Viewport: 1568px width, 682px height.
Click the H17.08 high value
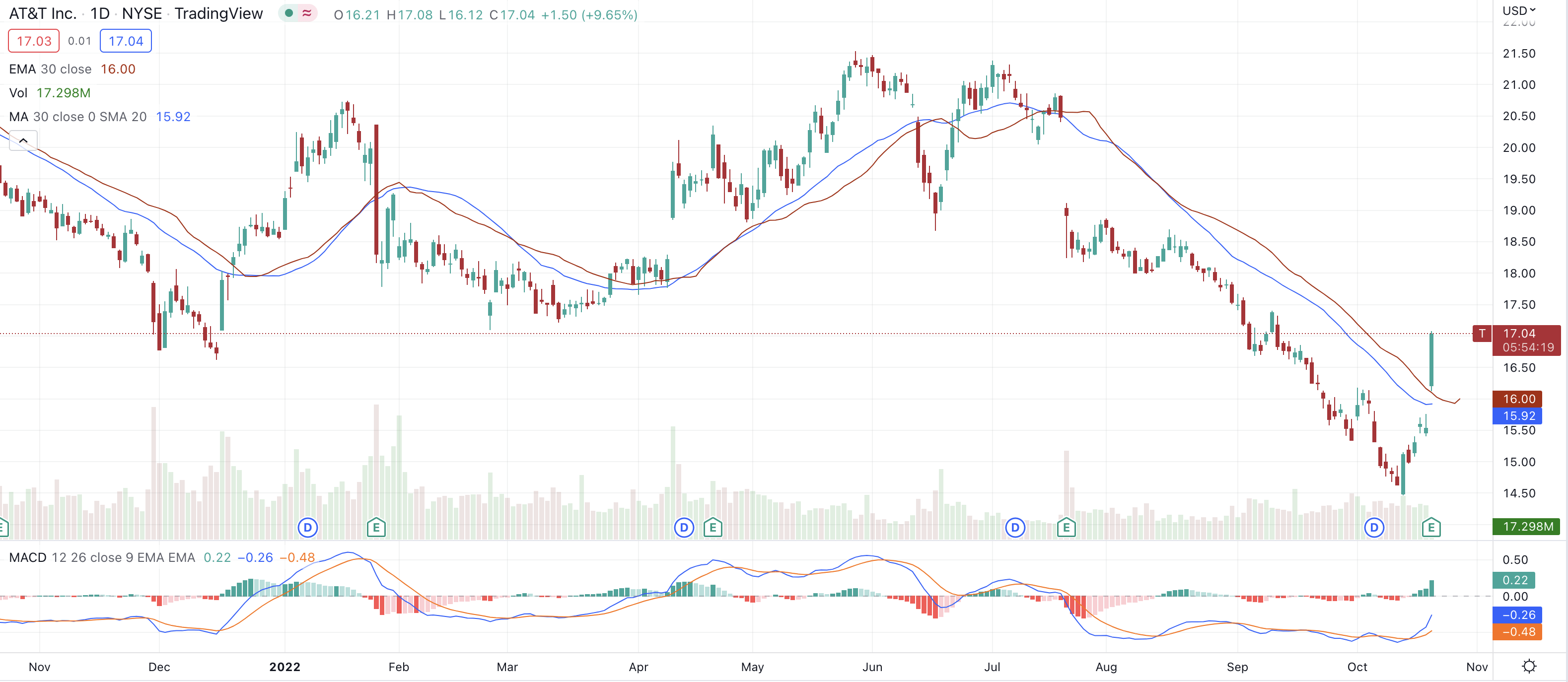click(410, 14)
